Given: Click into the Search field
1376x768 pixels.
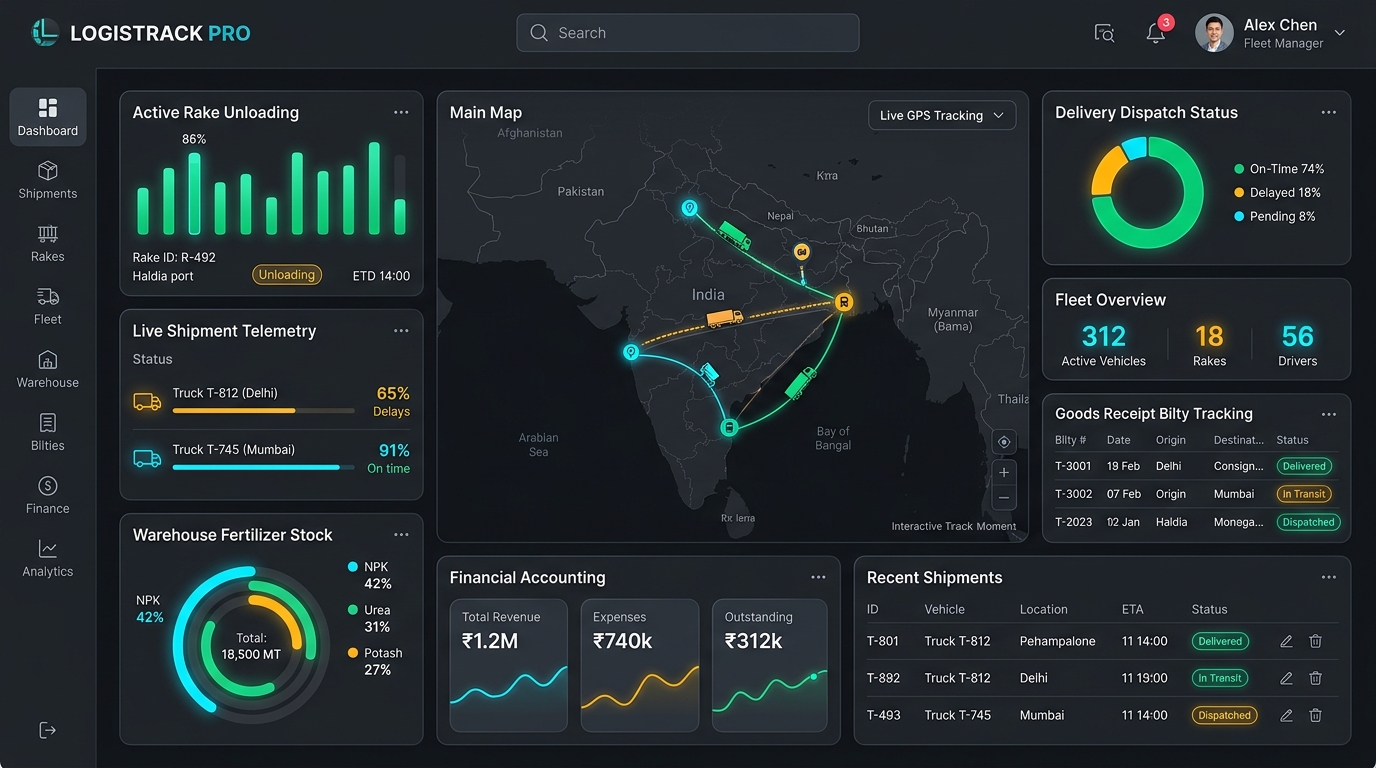Looking at the screenshot, I should (x=687, y=33).
